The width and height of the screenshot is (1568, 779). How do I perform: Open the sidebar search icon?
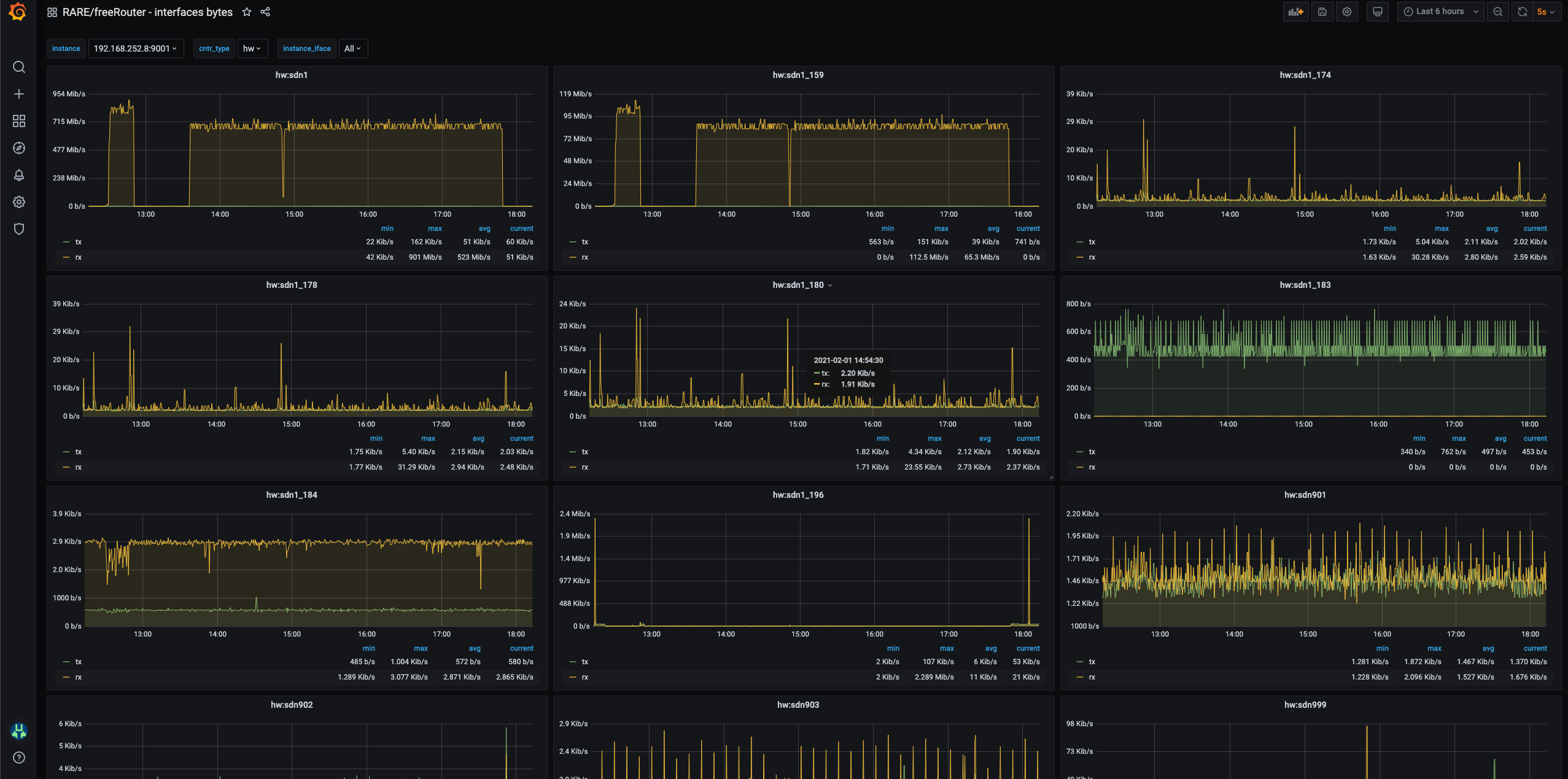click(x=19, y=67)
